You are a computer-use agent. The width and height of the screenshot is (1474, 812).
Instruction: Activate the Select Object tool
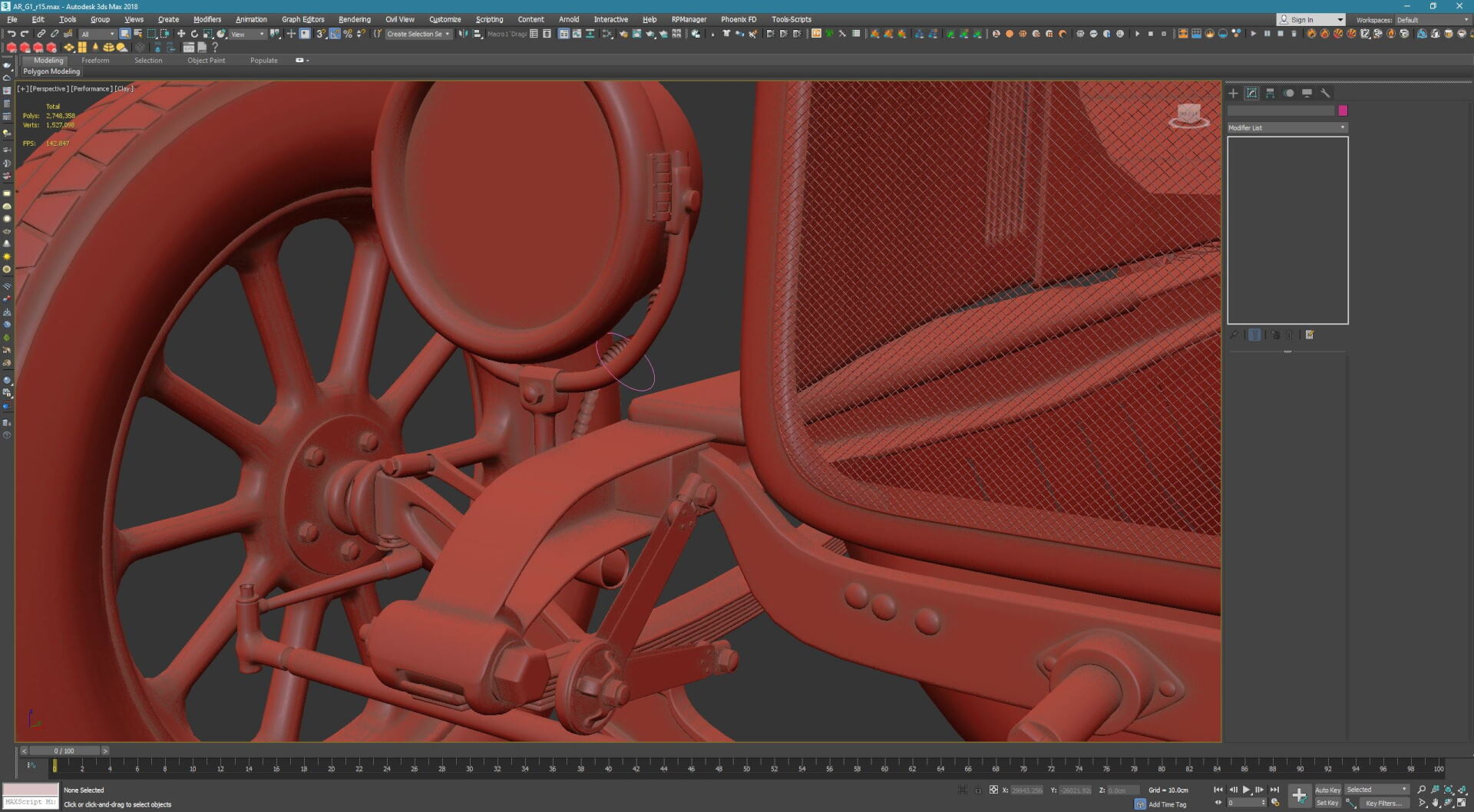124,34
